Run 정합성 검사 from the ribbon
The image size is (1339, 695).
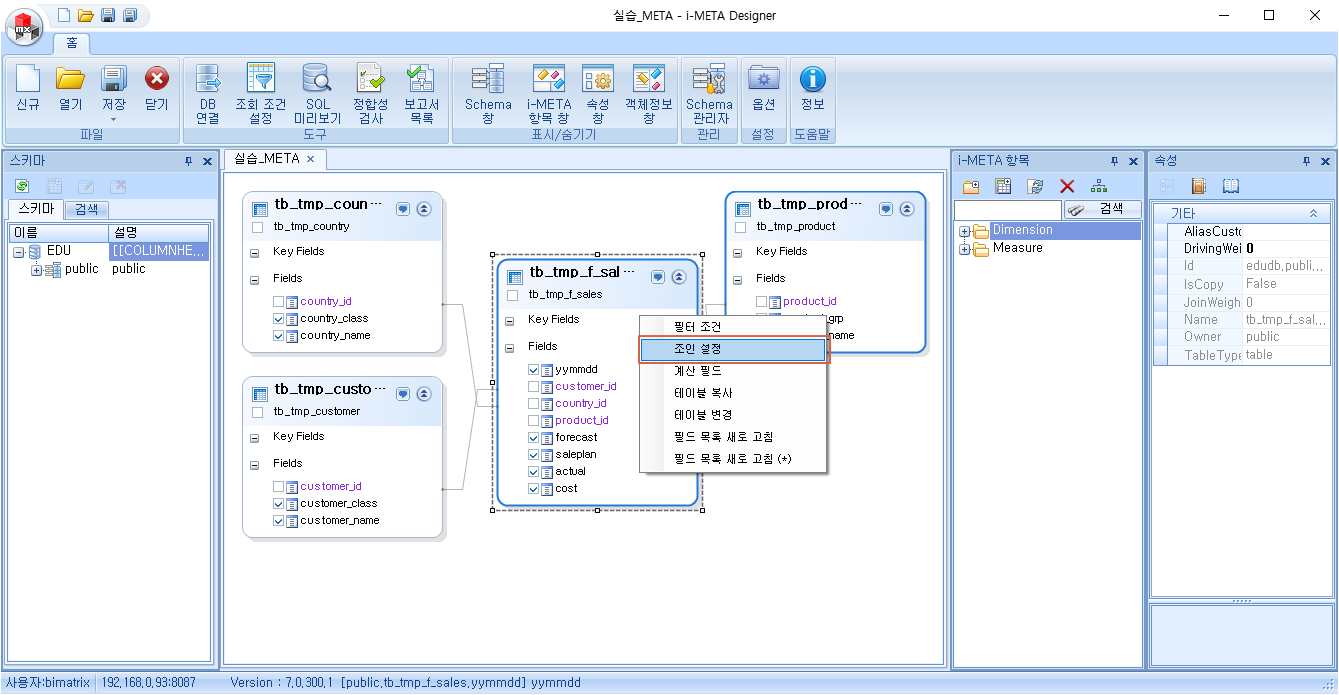370,94
